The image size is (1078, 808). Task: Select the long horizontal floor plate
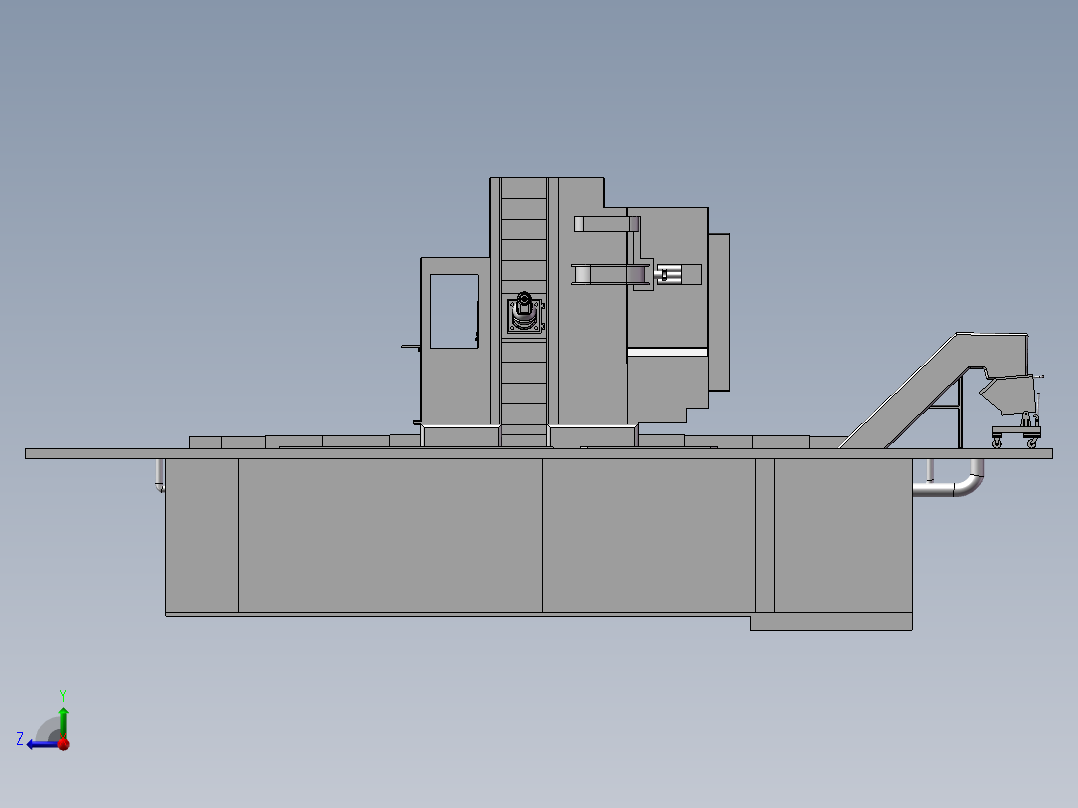[539, 453]
